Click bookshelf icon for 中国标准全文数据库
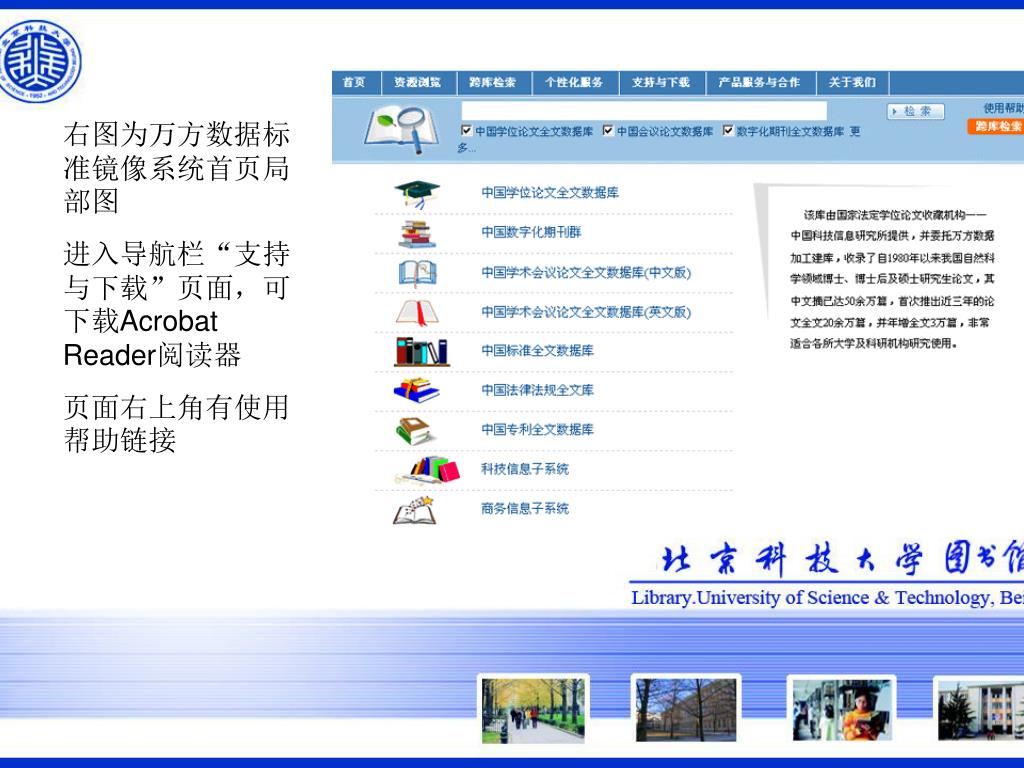The height and width of the screenshot is (768, 1024). pyautogui.click(x=421, y=351)
